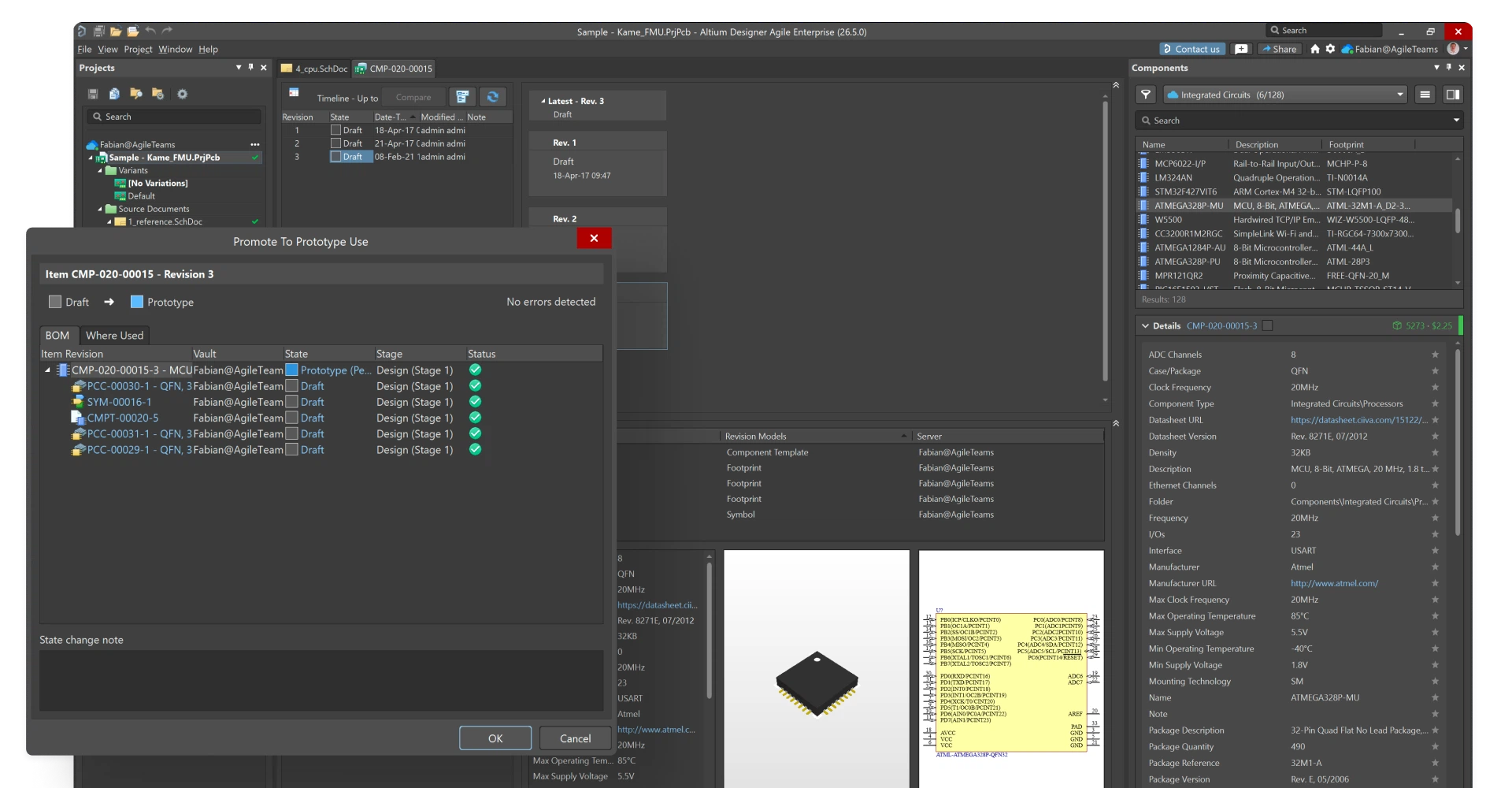
Task: Click the State change note text field
Action: (x=321, y=681)
